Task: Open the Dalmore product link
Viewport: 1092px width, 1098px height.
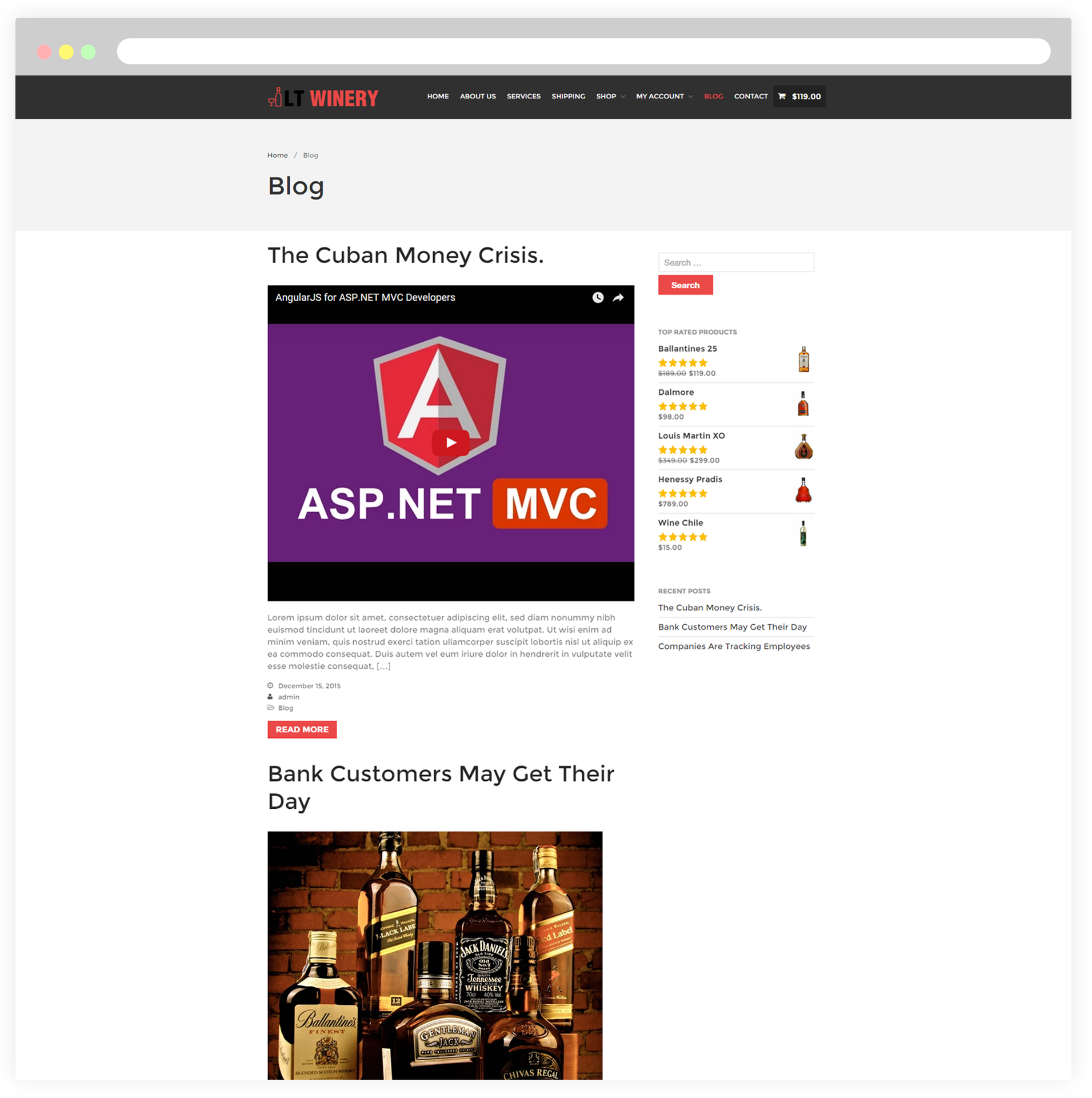Action: coord(676,392)
